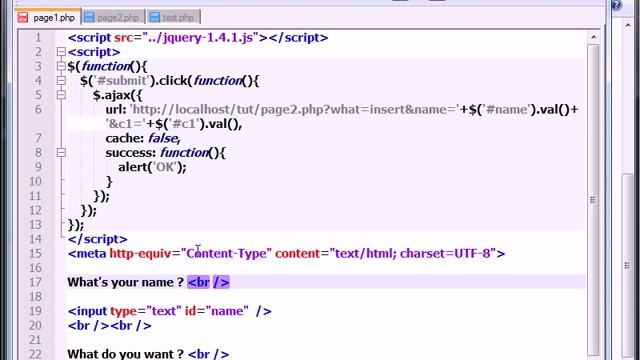
Task: Click line number 22 in the margin
Action: [36, 354]
